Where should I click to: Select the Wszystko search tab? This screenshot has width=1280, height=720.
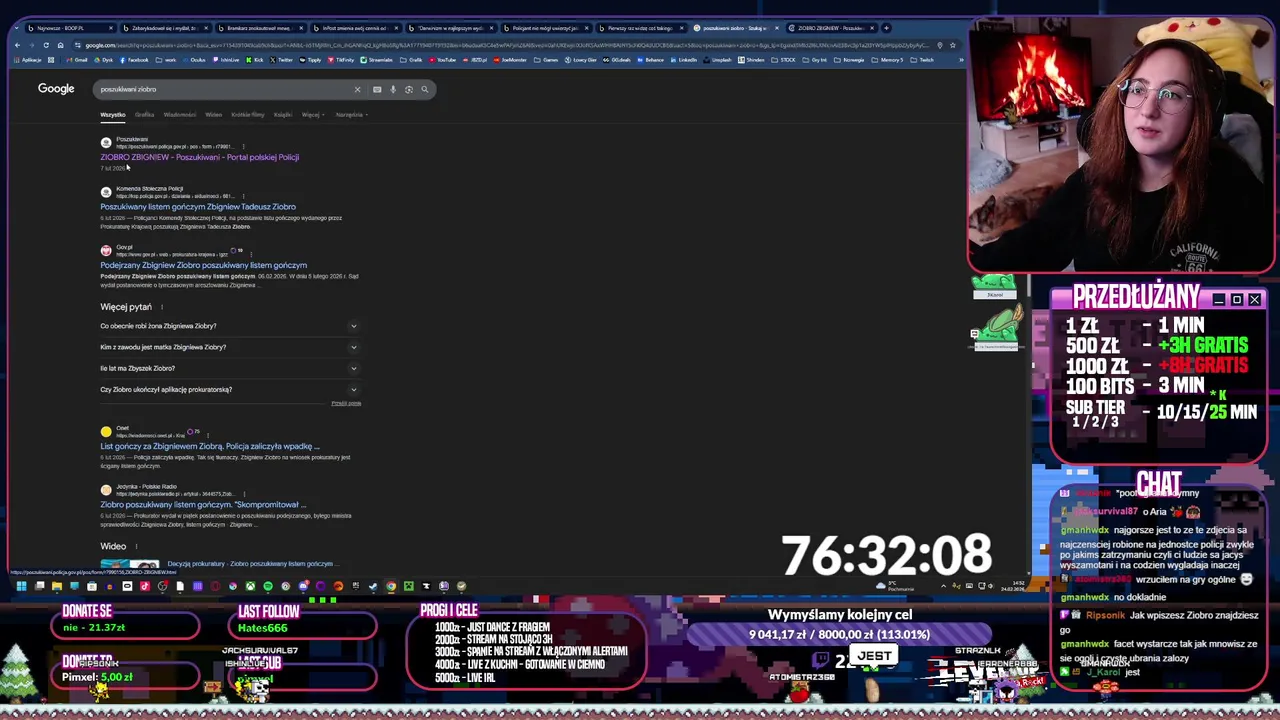pos(112,115)
